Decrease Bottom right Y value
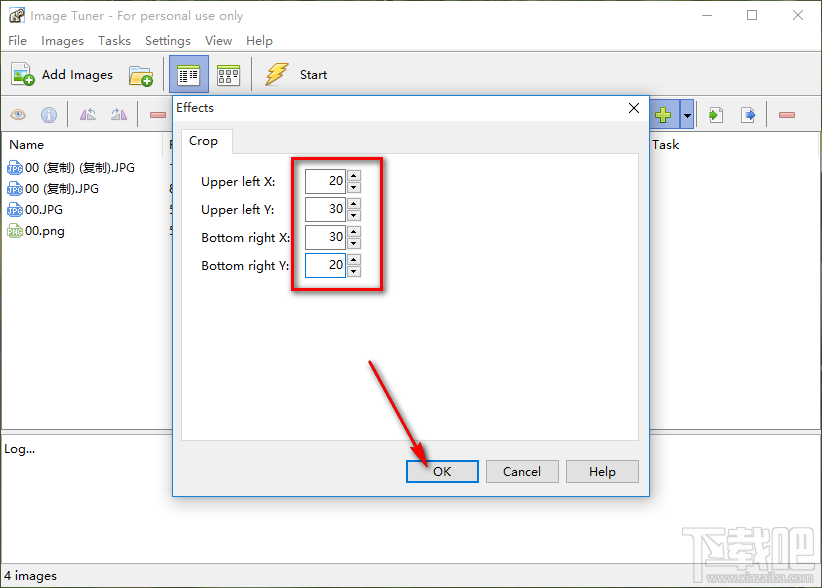The width and height of the screenshot is (822, 588). (x=354, y=271)
